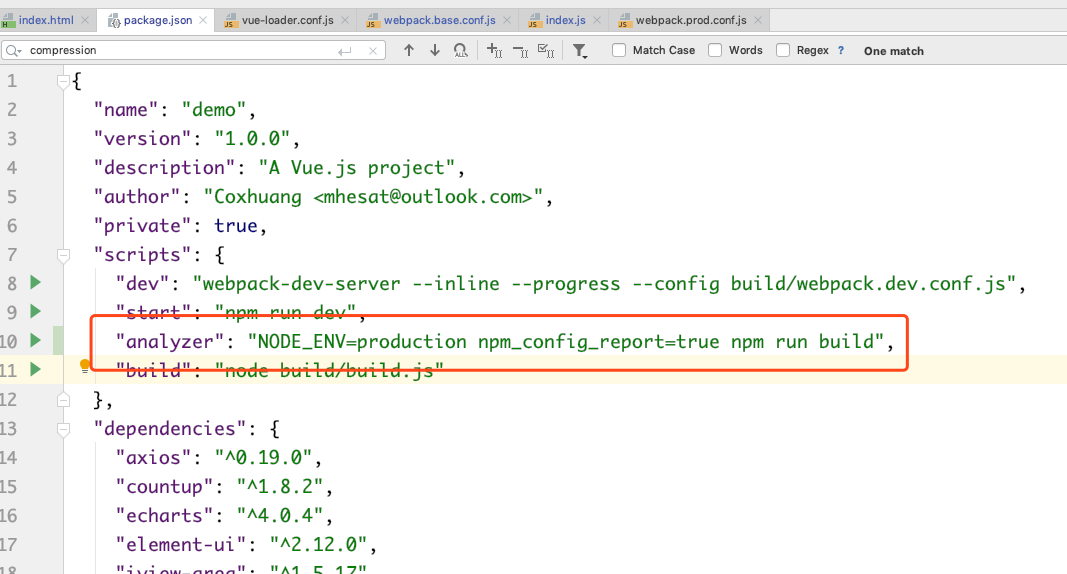This screenshot has height=574, width=1067.
Task: Go to previous search occurrence
Action: (408, 50)
